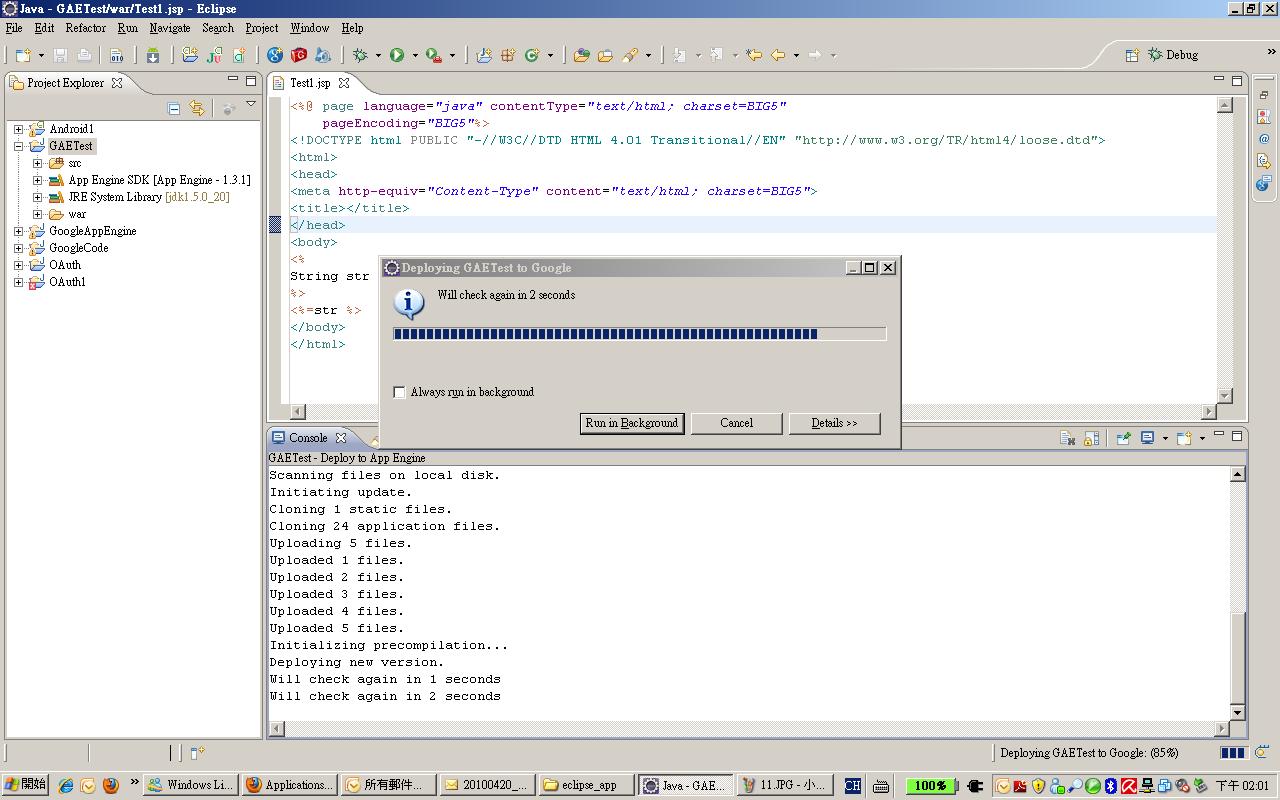Expand the GoogleAppEngine project node
The width and height of the screenshot is (1280, 800).
tap(18, 231)
